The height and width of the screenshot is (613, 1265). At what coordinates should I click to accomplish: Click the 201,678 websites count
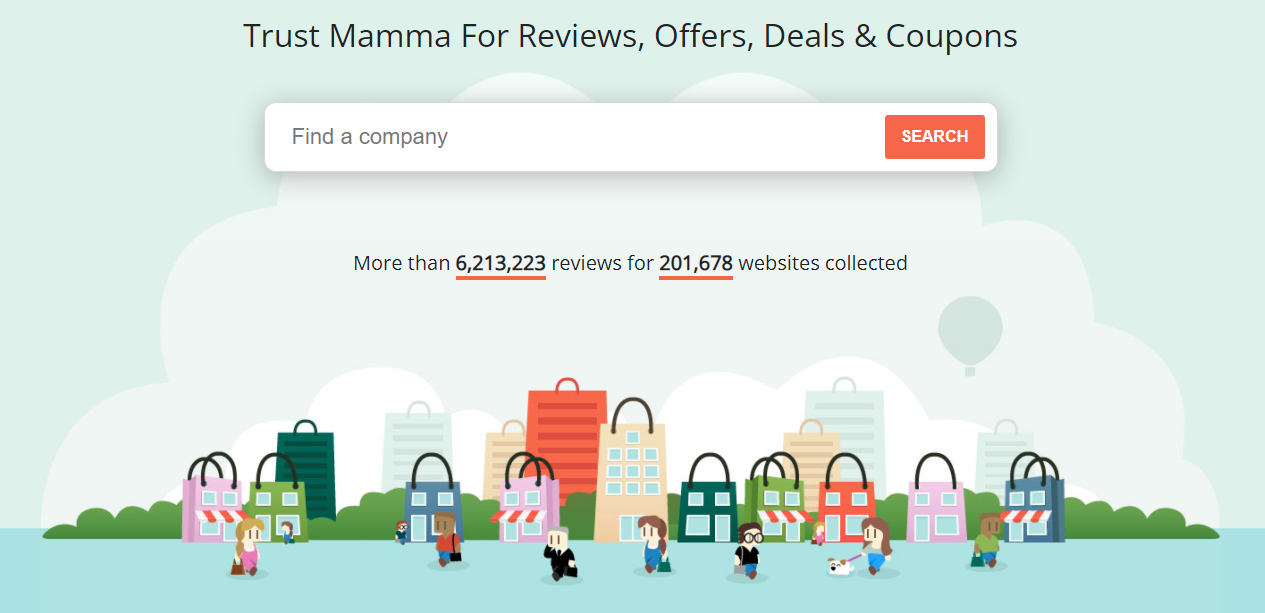695,264
